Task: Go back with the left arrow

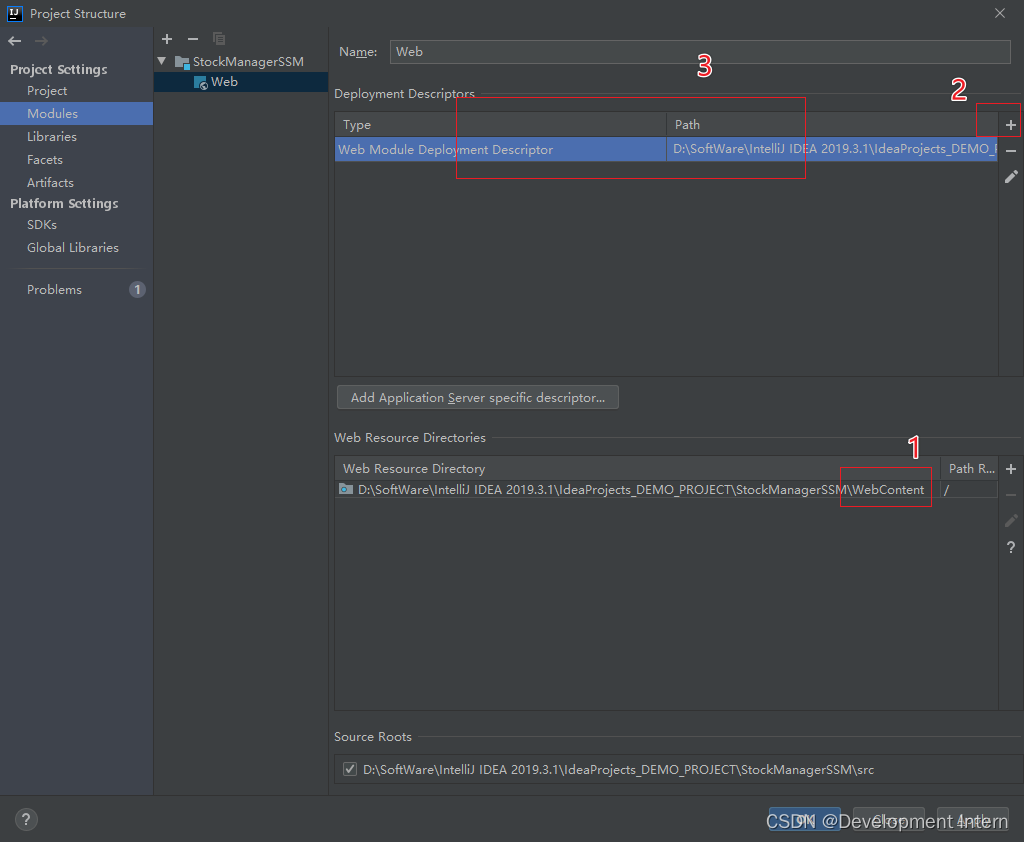Action: [15, 41]
